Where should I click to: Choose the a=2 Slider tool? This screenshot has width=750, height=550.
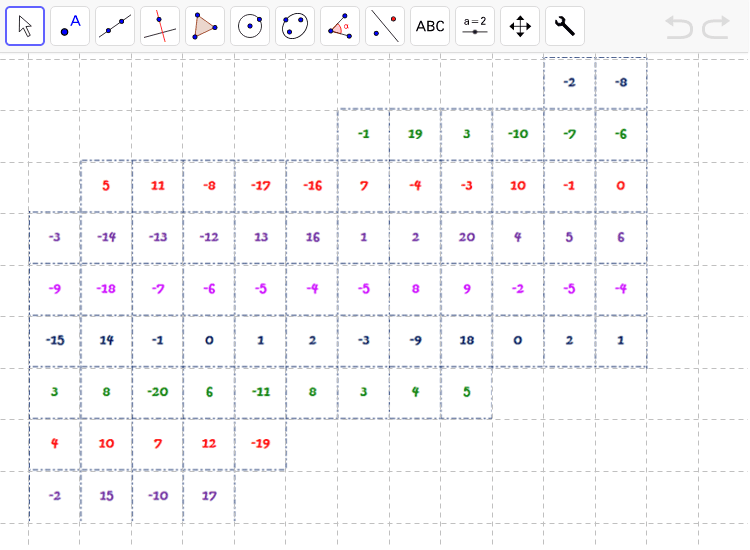click(x=475, y=26)
